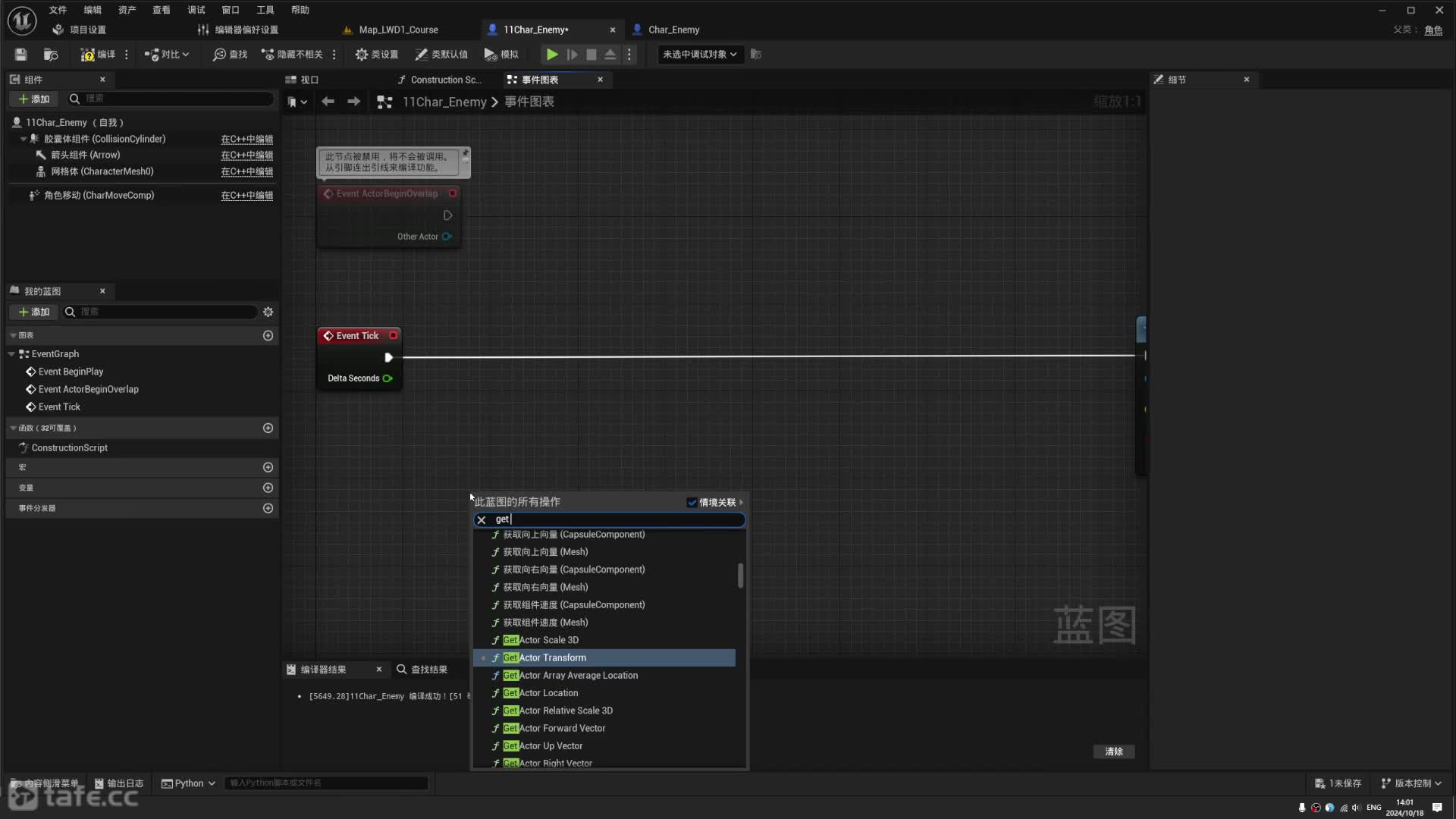This screenshot has height=819, width=1456.
Task: Select Event BeginPlay in My Blueprint
Action: coord(71,372)
